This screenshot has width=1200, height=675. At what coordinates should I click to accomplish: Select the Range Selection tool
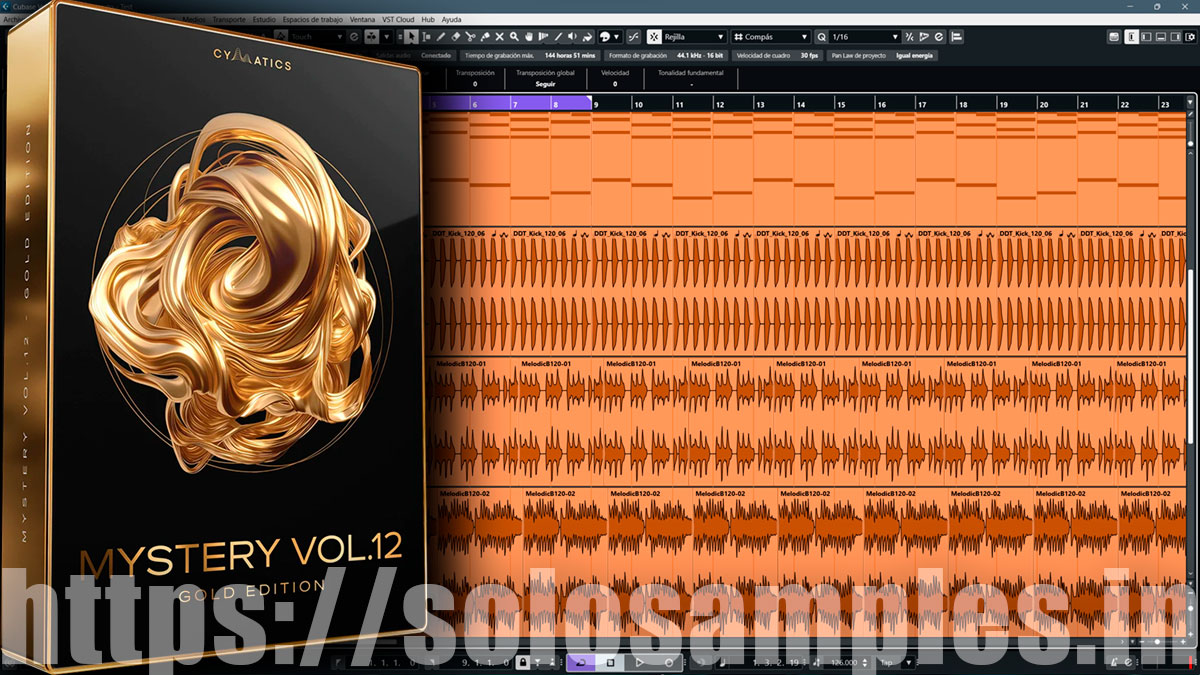click(427, 36)
